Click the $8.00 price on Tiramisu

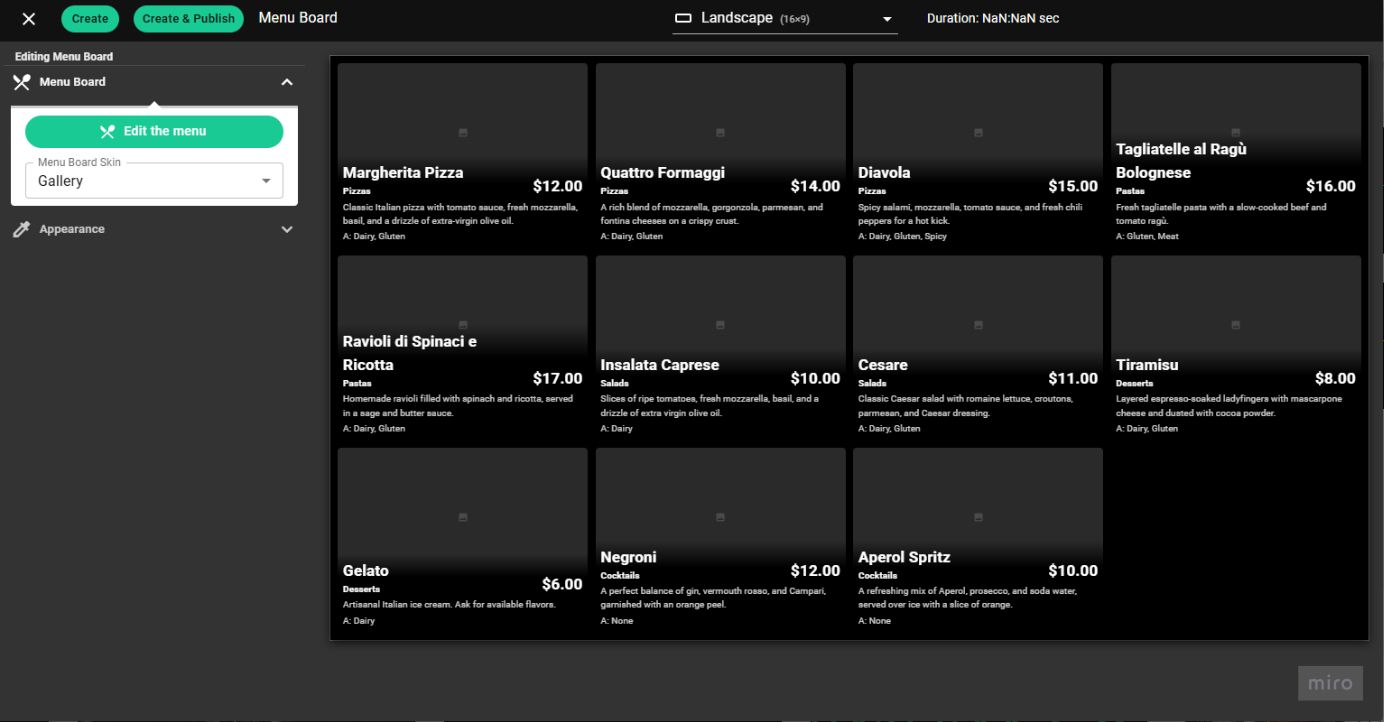(1335, 378)
